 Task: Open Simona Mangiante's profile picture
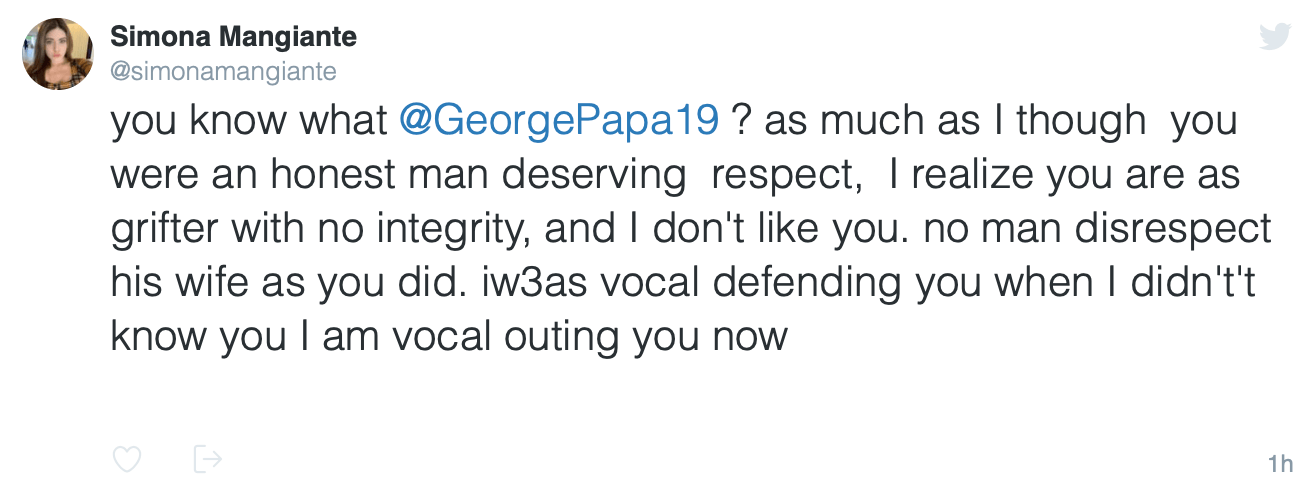(x=57, y=55)
